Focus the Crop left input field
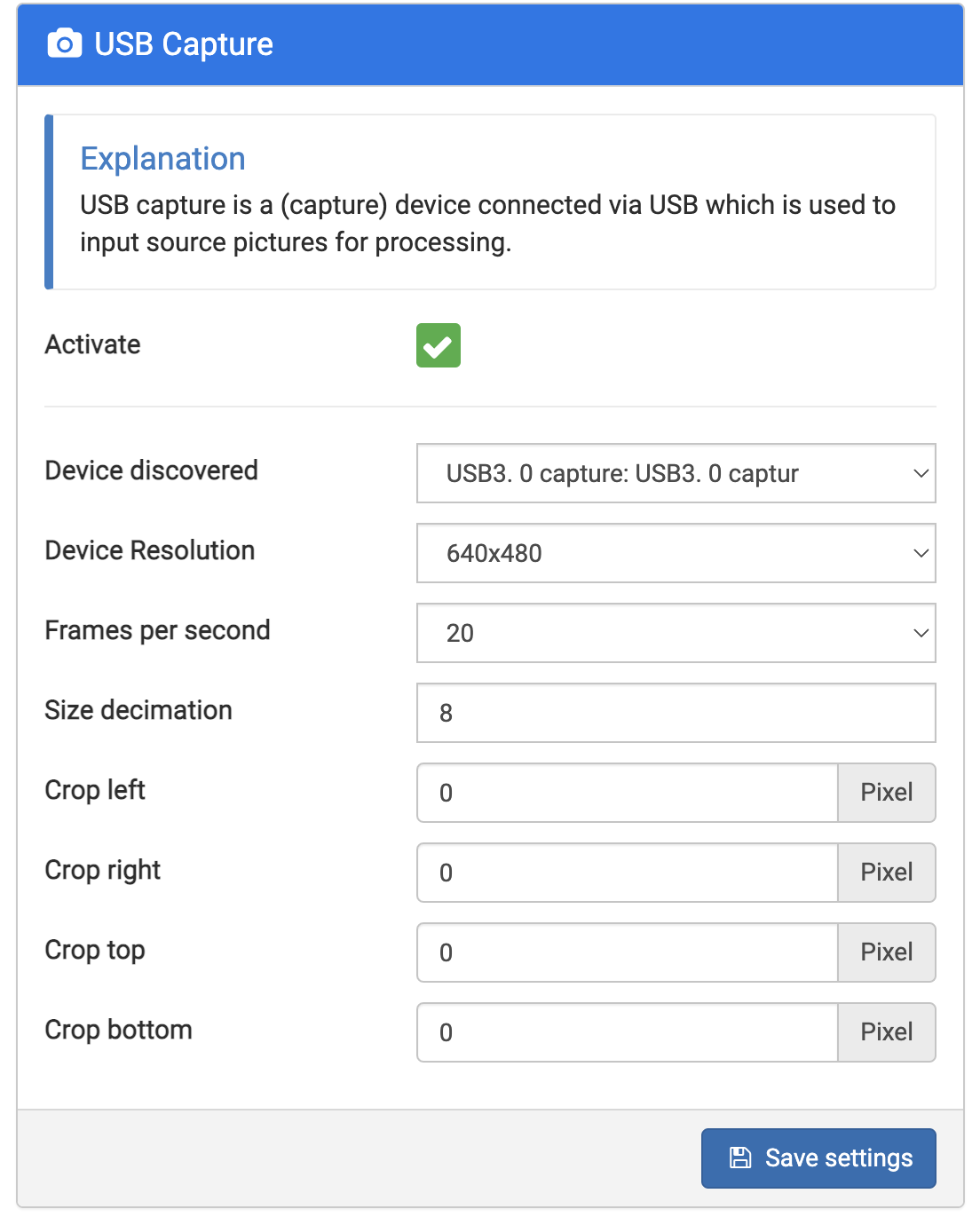Viewport: 980px width, 1225px height. 628,793
